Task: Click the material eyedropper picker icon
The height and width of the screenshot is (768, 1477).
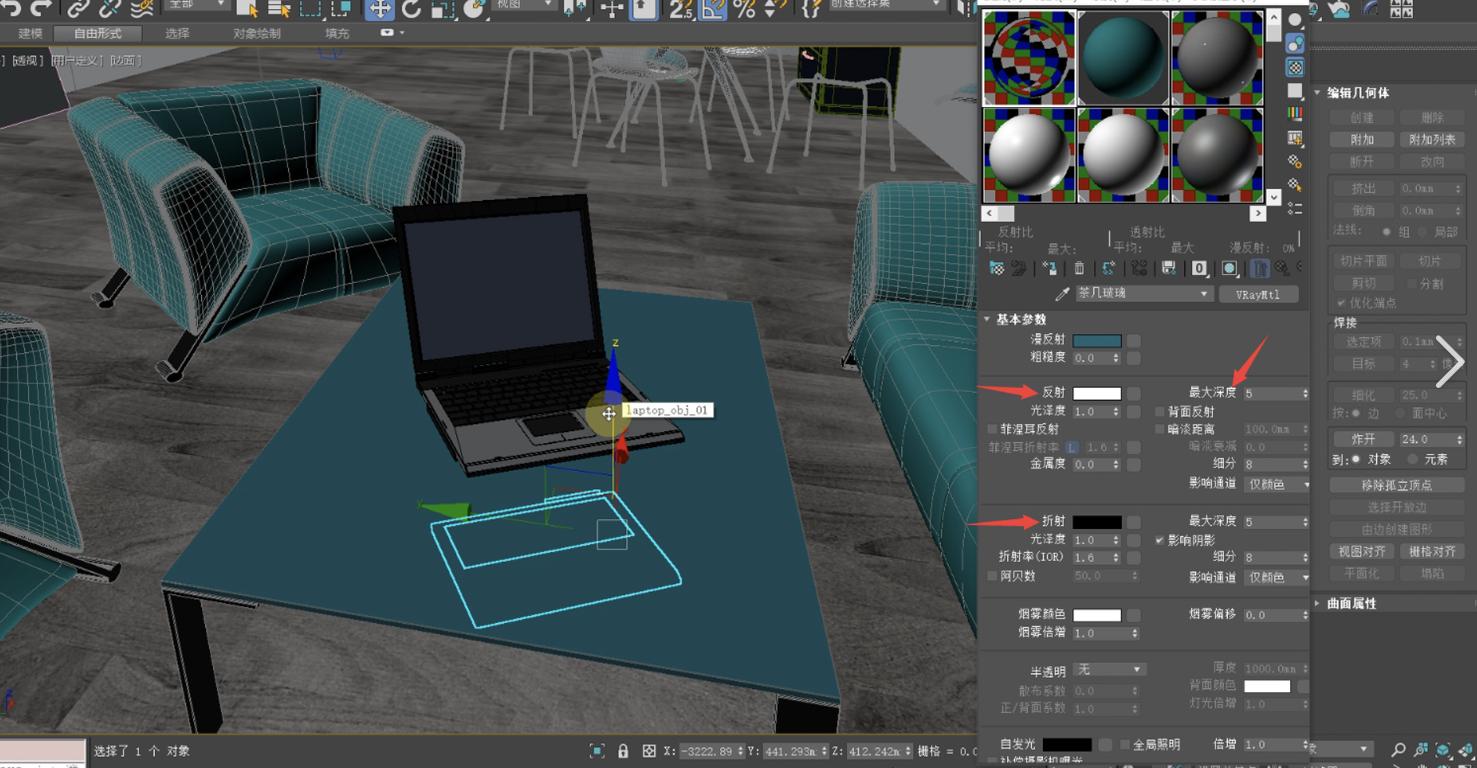Action: click(x=1063, y=294)
